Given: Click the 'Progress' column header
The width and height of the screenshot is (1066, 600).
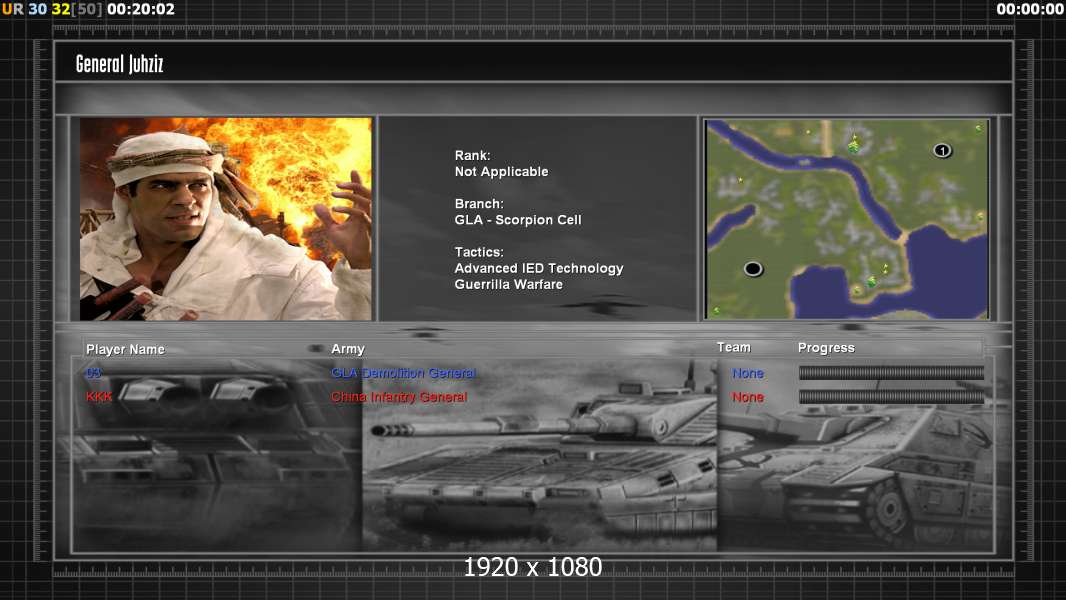Looking at the screenshot, I should coord(826,348).
